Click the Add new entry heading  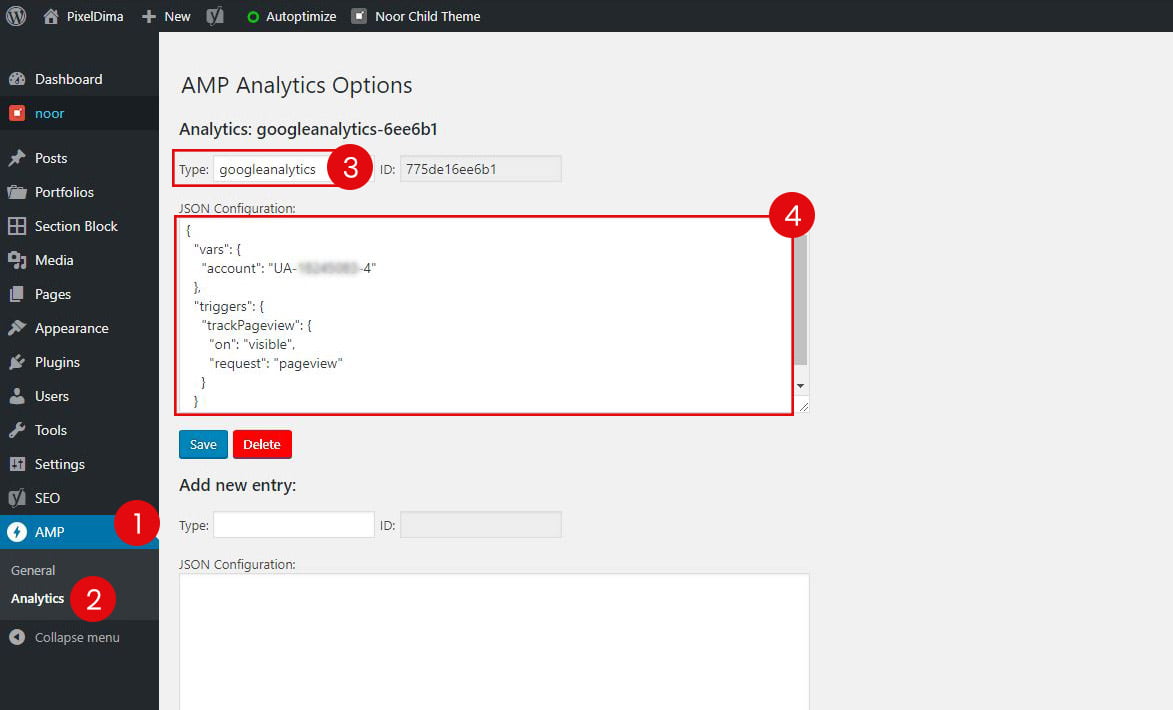pos(237,485)
